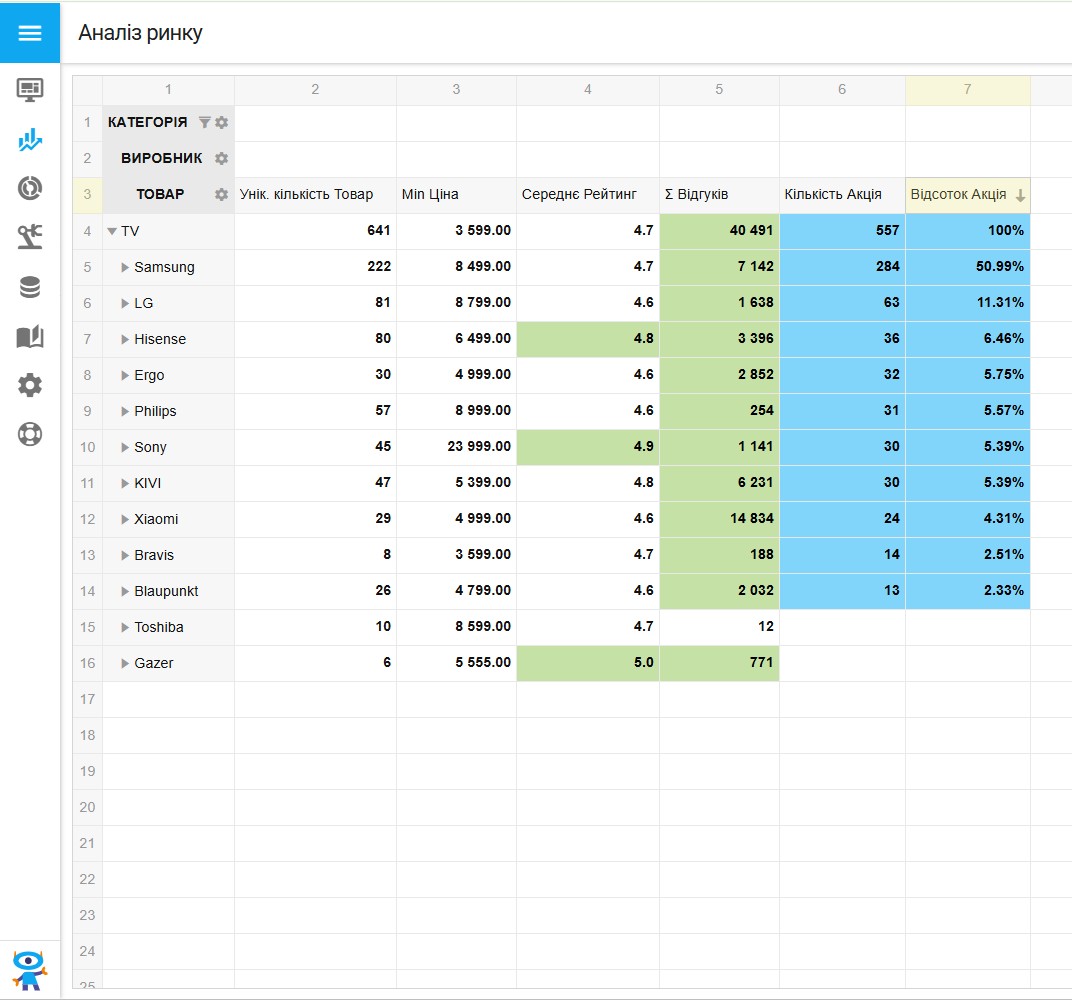The width and height of the screenshot is (1072, 1000).
Task: Open the monitor dashboard icon in sidebar
Action: [x=30, y=90]
